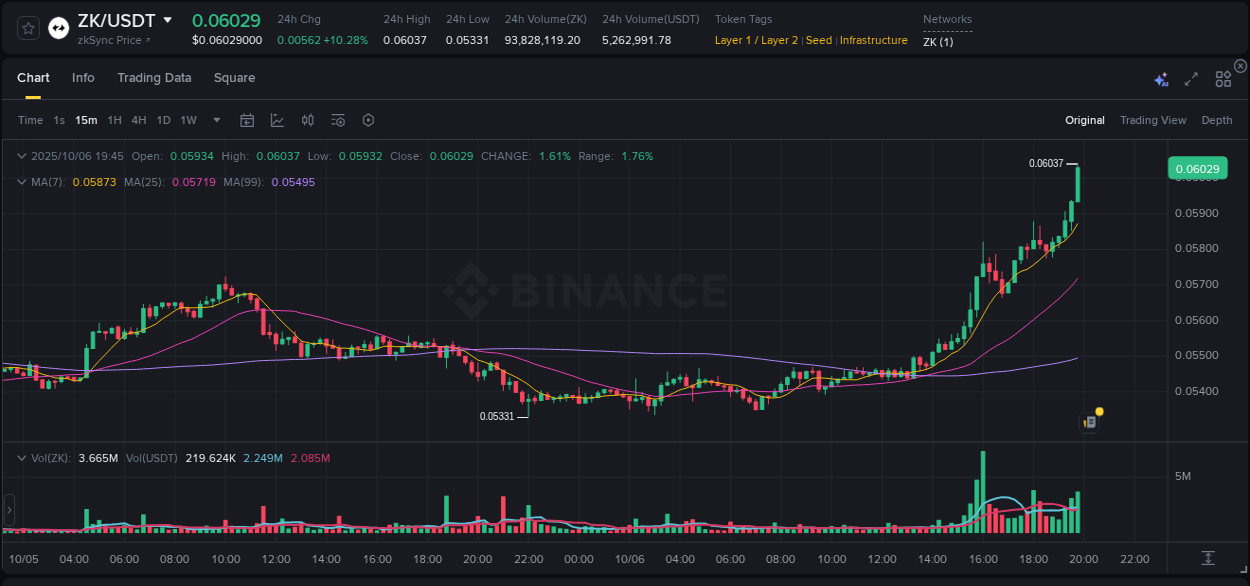
Task: Launch the Binance AI assistant icon
Action: click(1161, 77)
